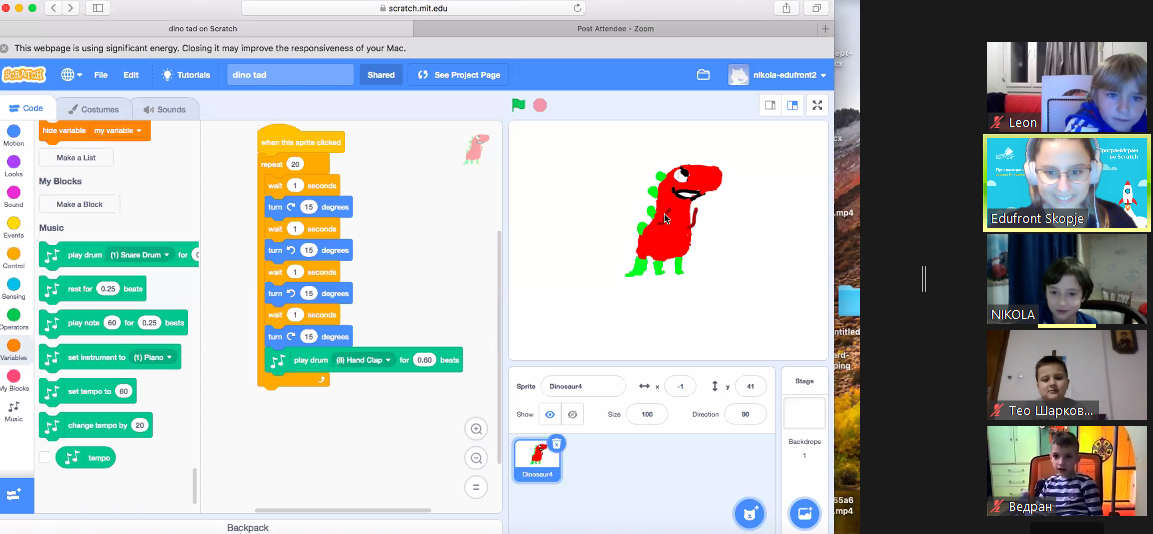This screenshot has height=534, width=1153.
Task: Switch to the Costumes tab
Action: coord(93,109)
